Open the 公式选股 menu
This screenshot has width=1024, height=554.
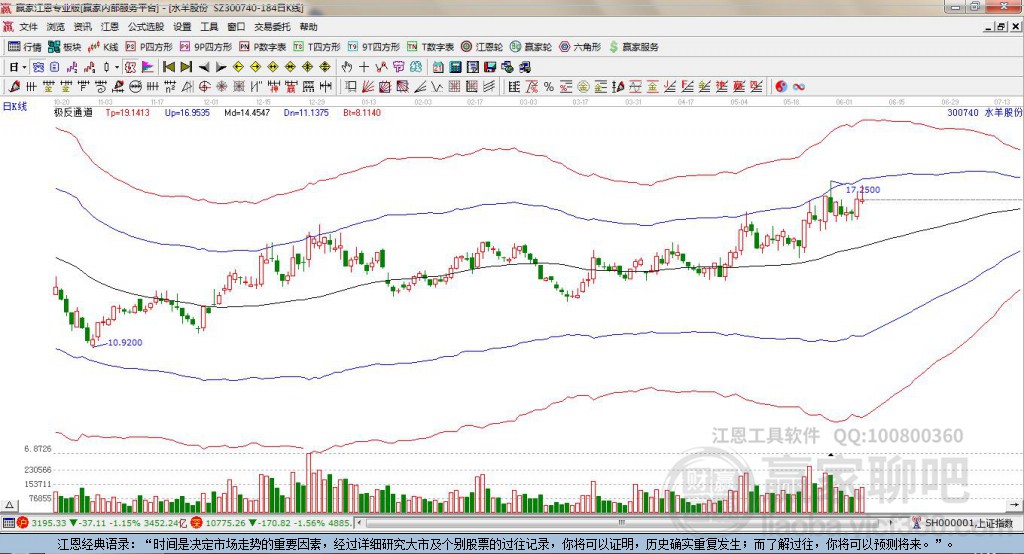(146, 27)
